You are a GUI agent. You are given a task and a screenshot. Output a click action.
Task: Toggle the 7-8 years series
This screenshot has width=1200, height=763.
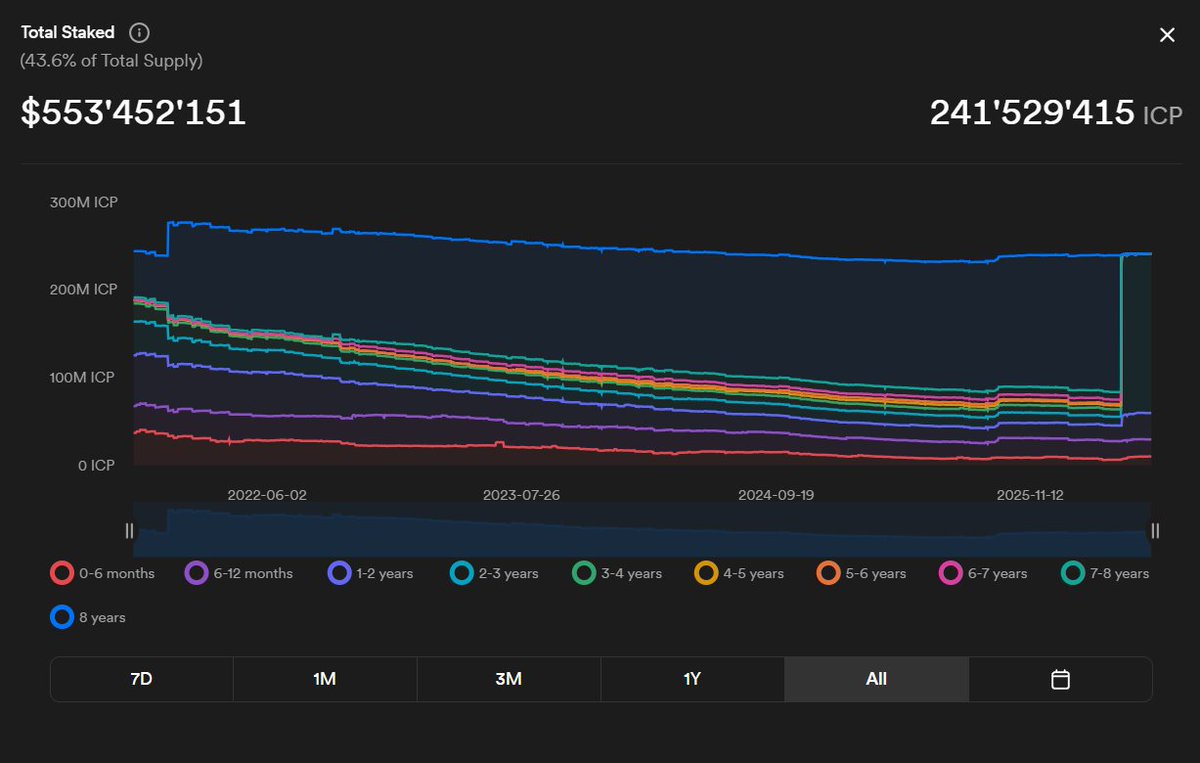tap(1105, 573)
